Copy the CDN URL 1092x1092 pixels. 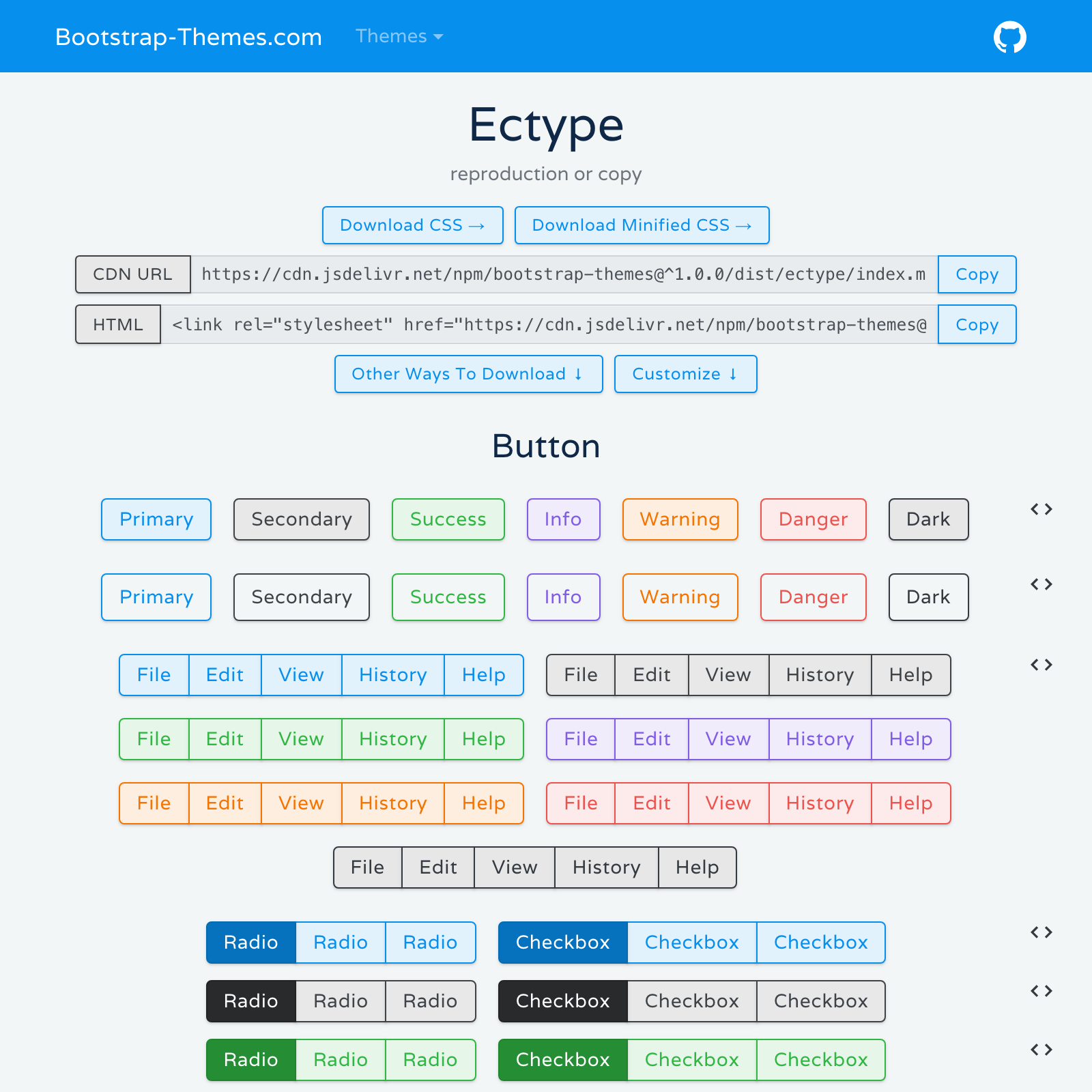pos(977,274)
